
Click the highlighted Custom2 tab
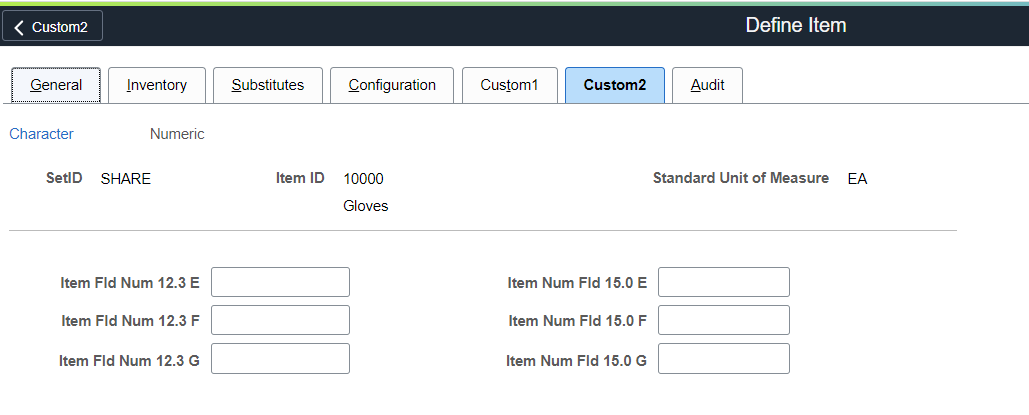615,85
